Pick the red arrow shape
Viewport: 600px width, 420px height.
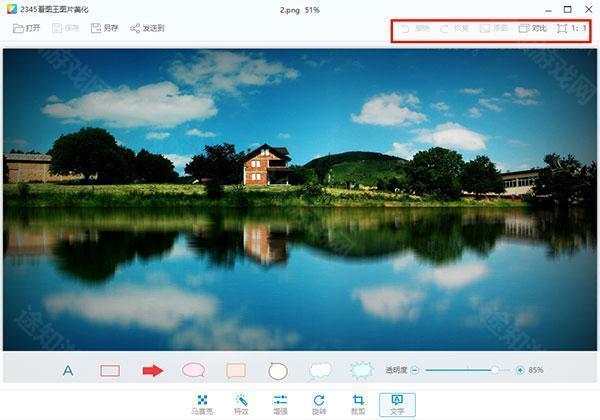(x=152, y=370)
